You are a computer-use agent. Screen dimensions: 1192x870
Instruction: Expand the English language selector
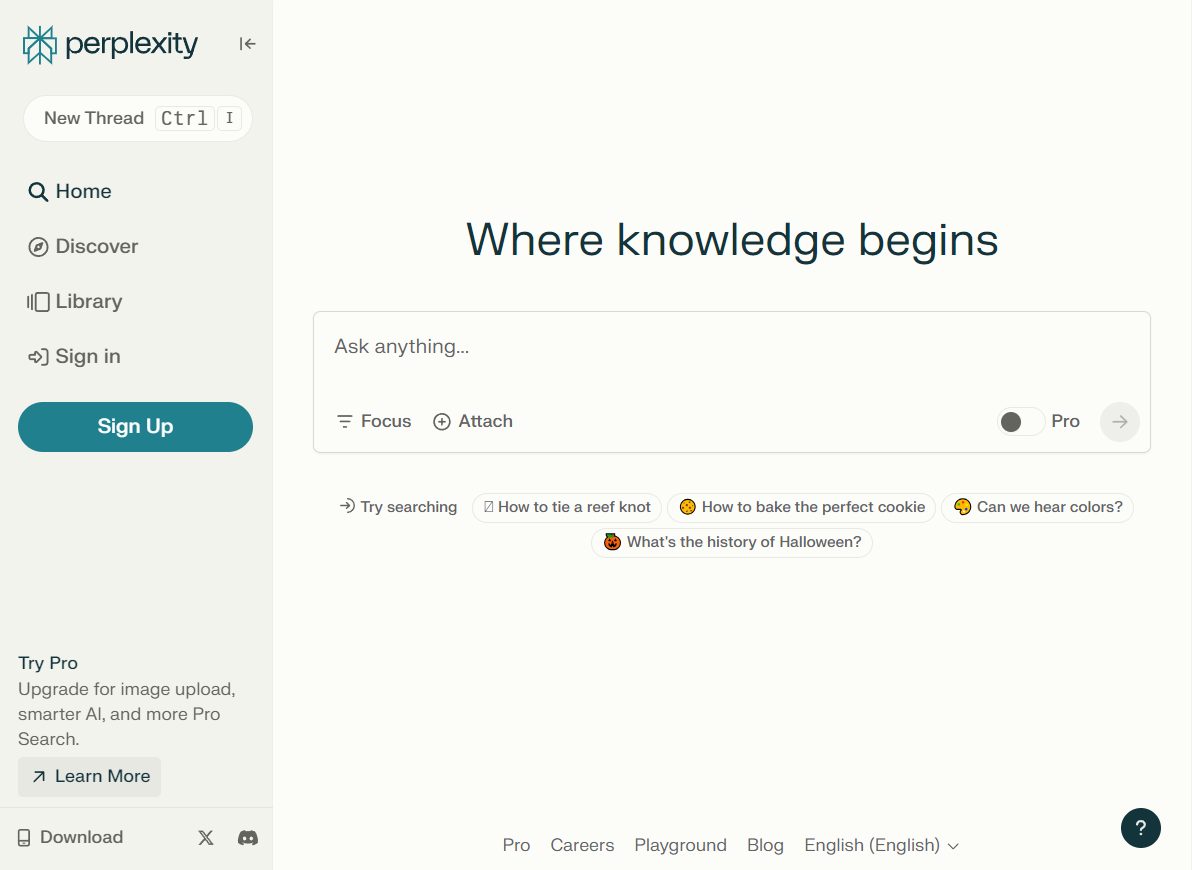coord(881,845)
